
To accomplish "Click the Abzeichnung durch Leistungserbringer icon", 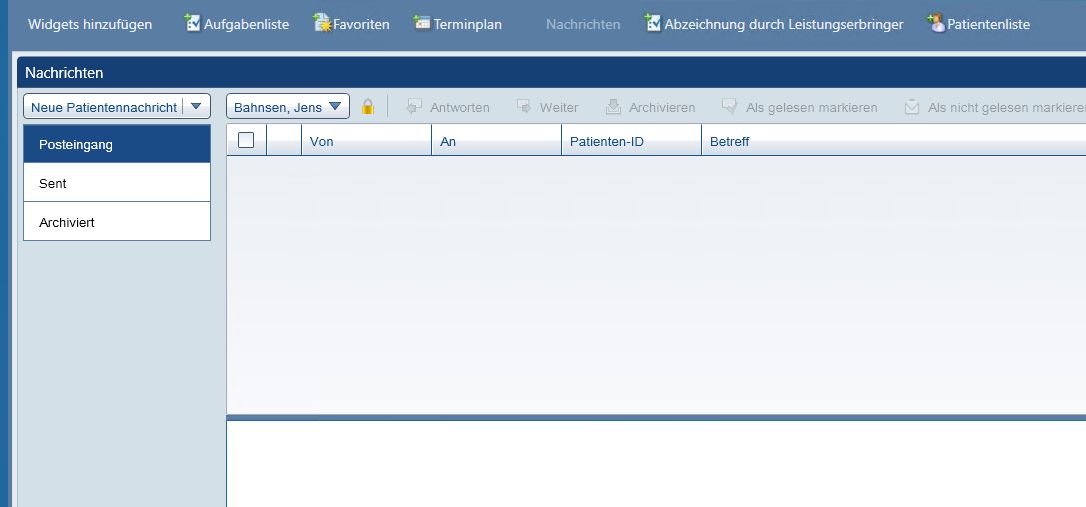I will point(652,23).
